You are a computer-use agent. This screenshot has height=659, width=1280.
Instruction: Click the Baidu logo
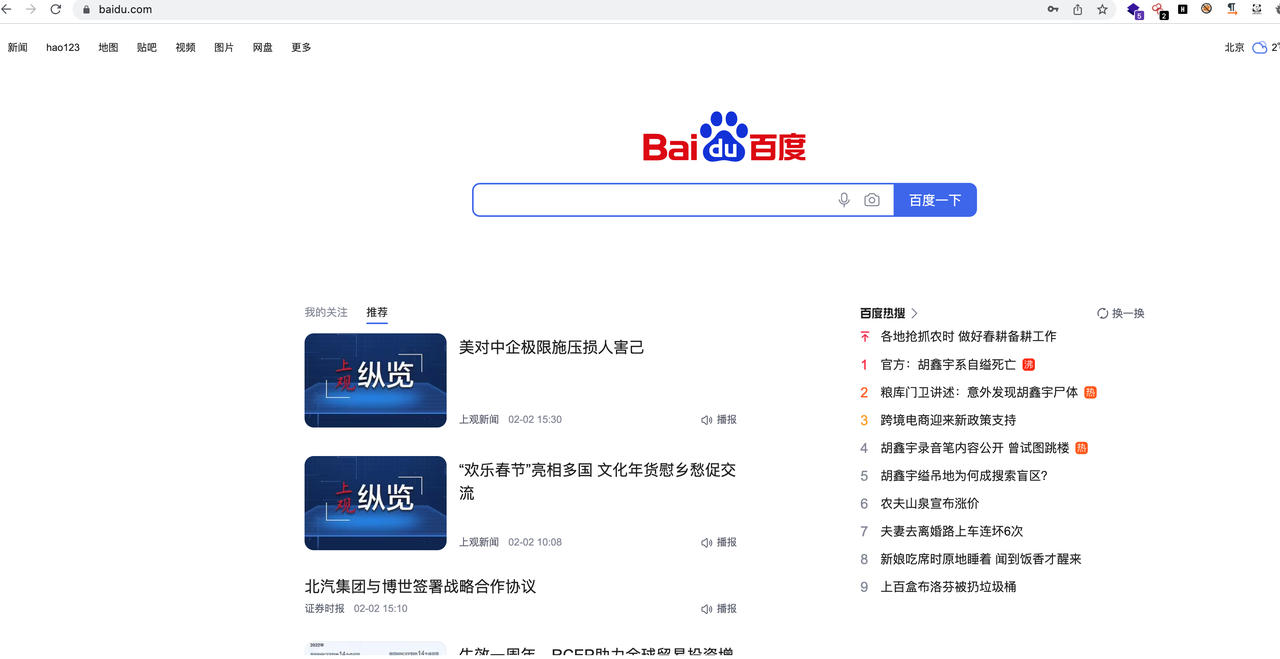point(724,137)
